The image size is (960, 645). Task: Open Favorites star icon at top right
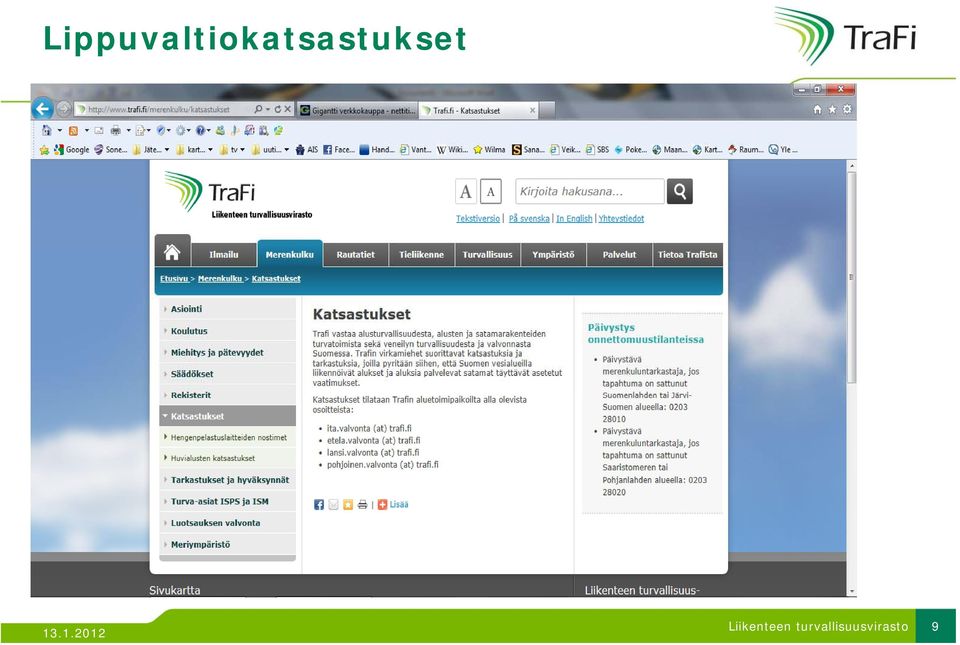point(832,109)
